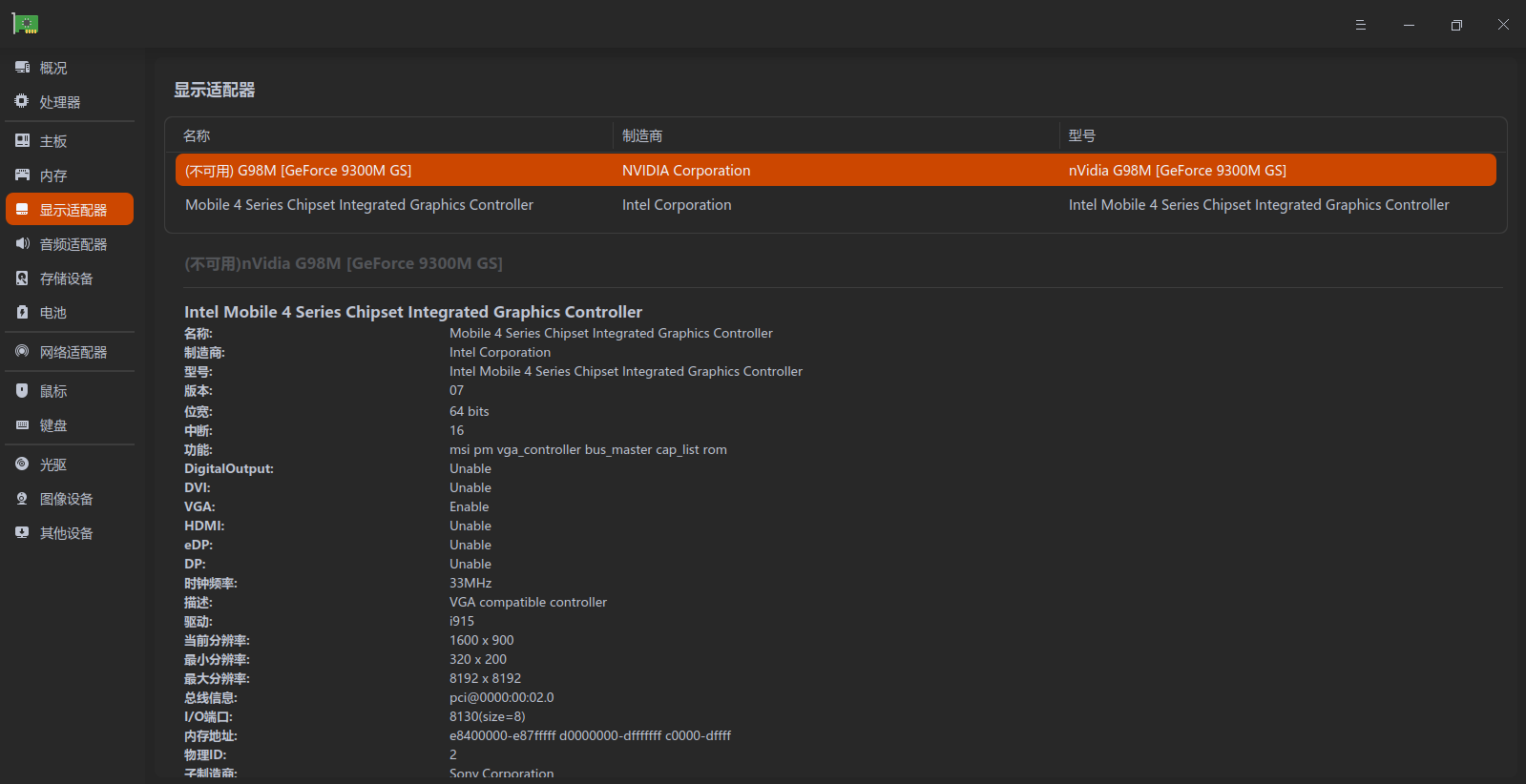
Task: Select the G98M GeForce 9300M GS row
Action: [x=835, y=171]
